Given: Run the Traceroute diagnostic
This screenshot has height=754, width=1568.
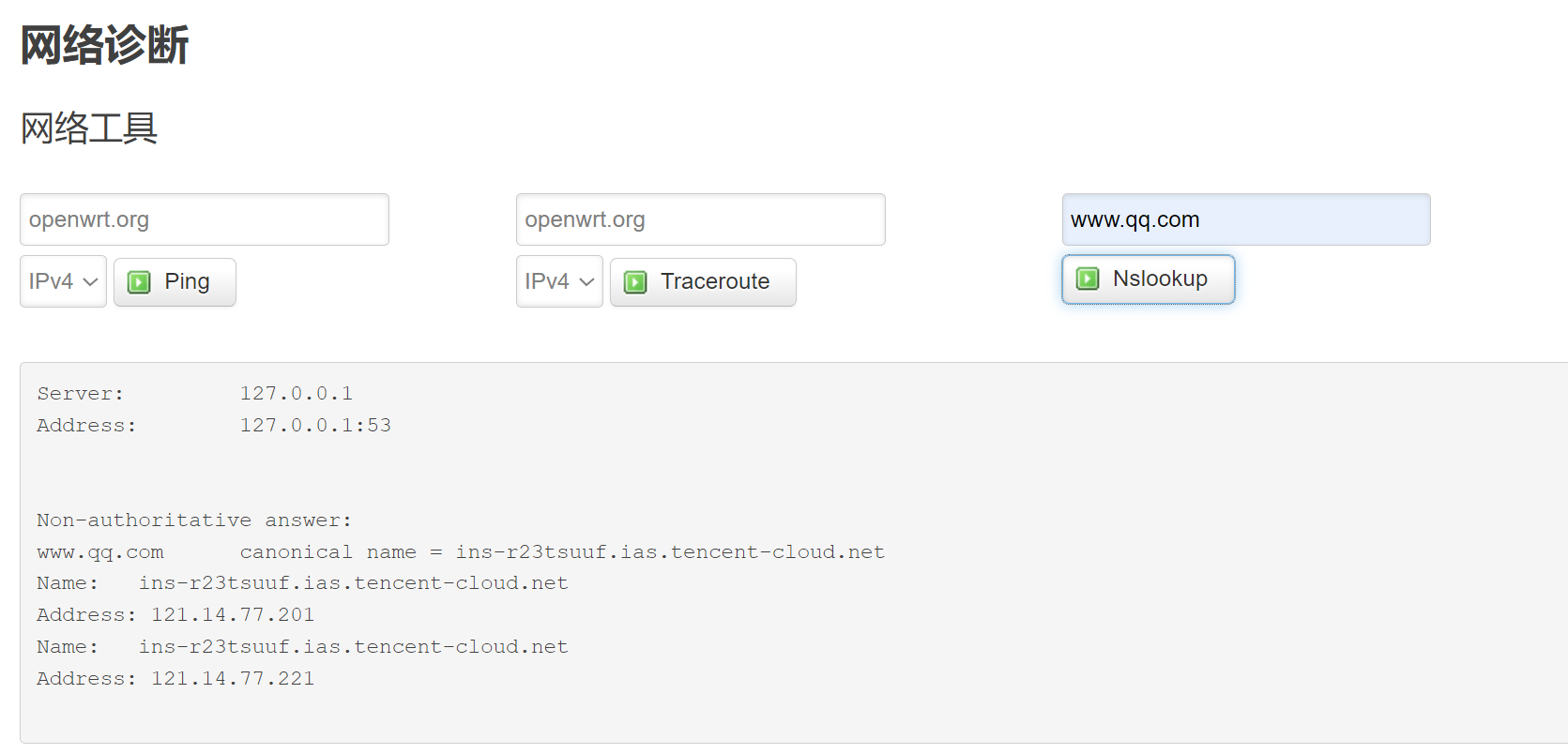Looking at the screenshot, I should point(703,281).
